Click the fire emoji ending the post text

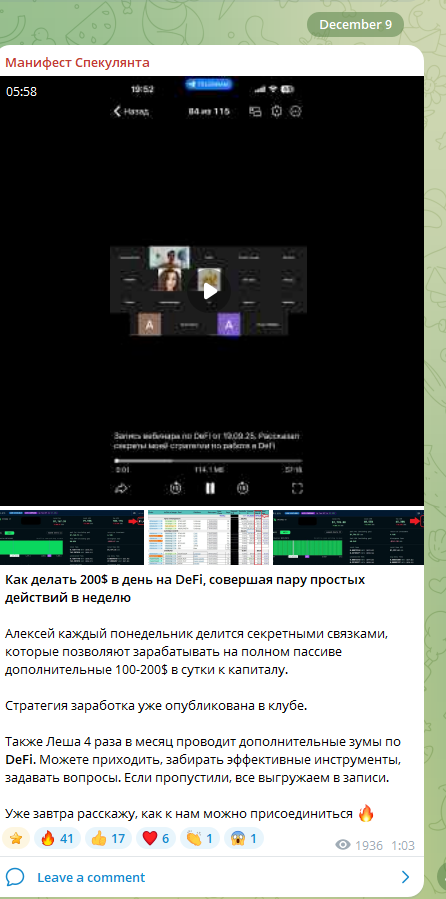(366, 814)
